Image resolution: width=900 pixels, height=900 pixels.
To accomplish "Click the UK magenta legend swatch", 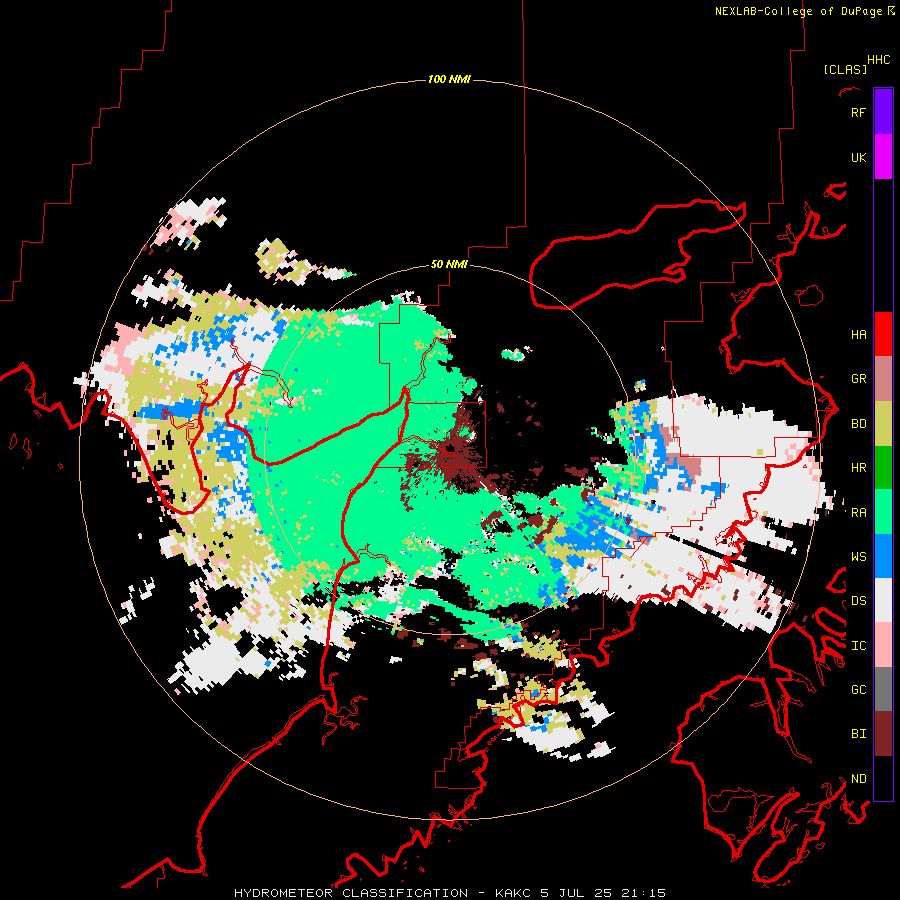I will point(883,157).
